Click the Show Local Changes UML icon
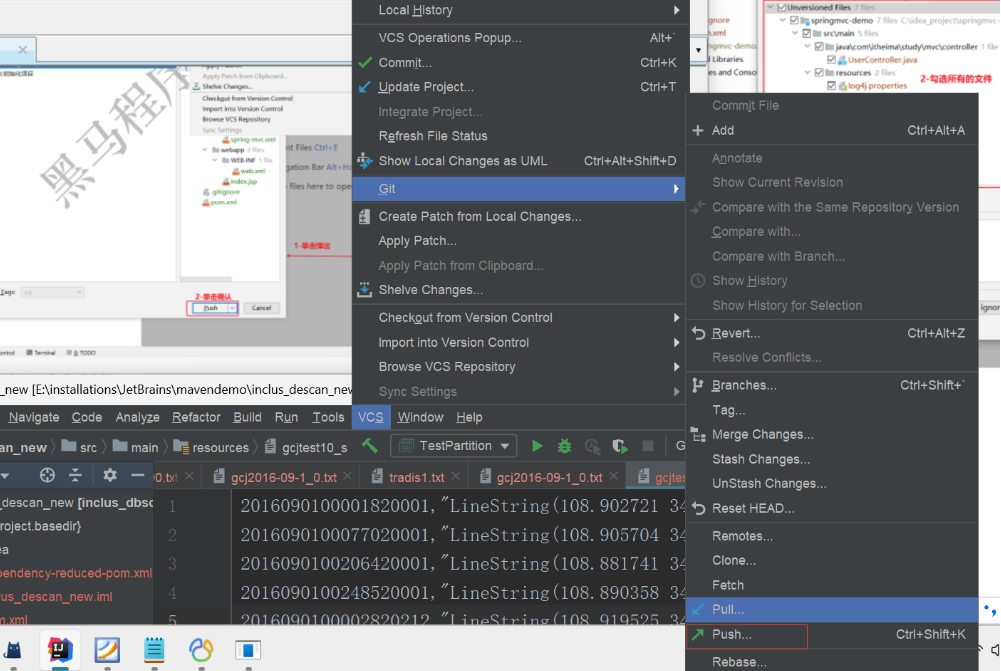1001x671 pixels. [365, 161]
